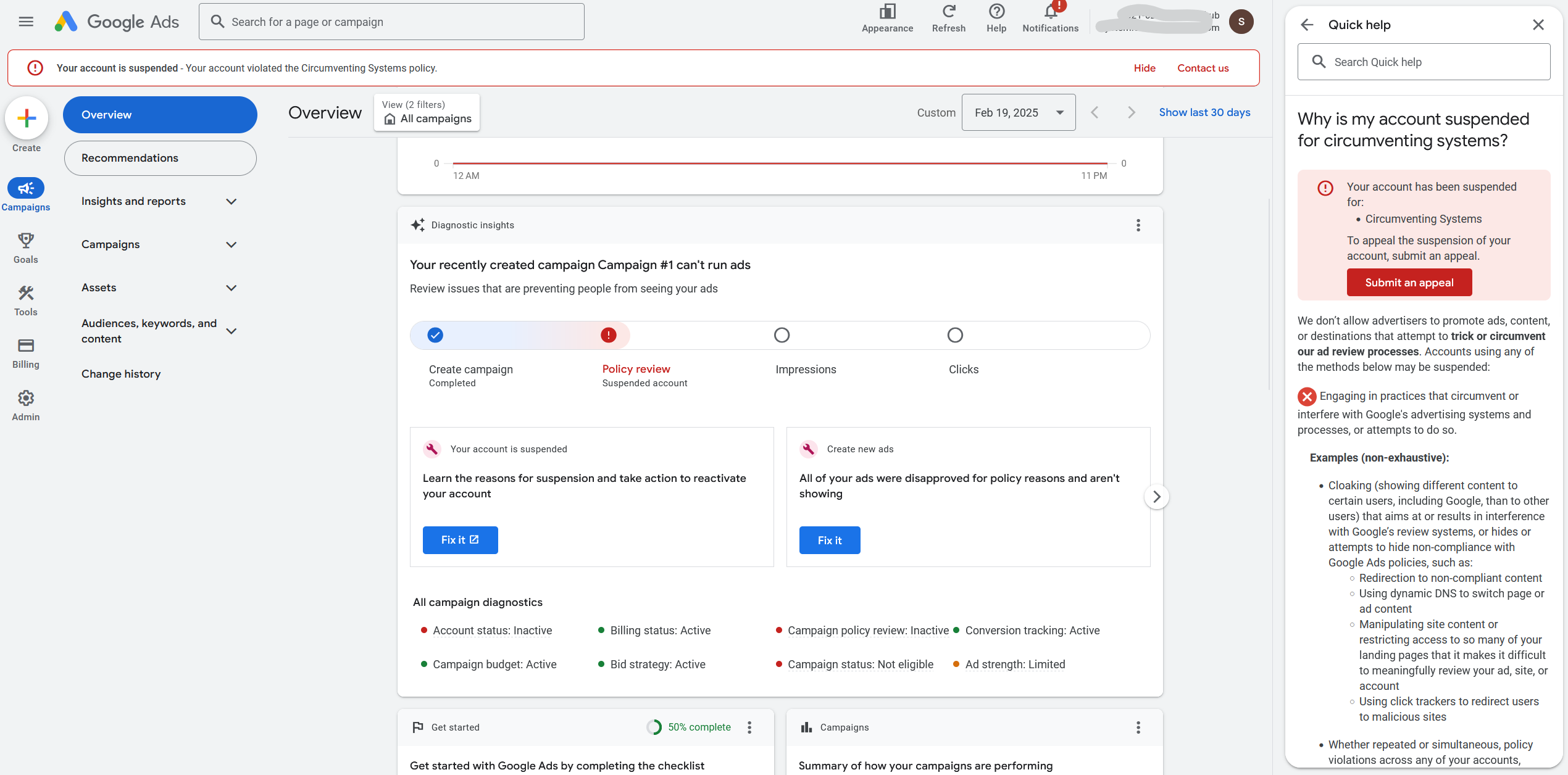Go to next date range
This screenshot has height=775, width=1568.
[1132, 112]
